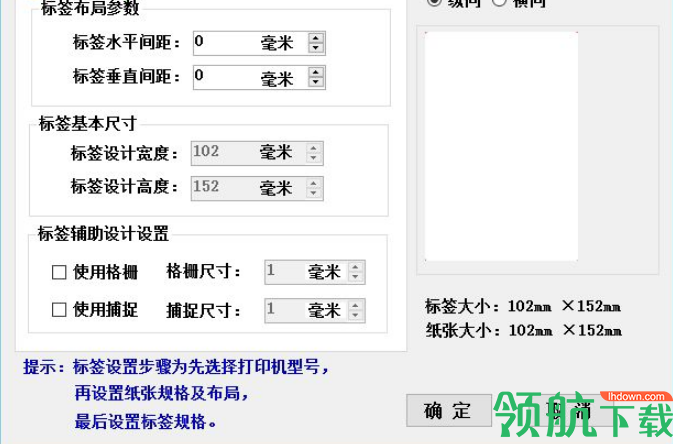Viewport: 673px width, 444px height.
Task: Click the white label preview page
Action: (x=501, y=146)
